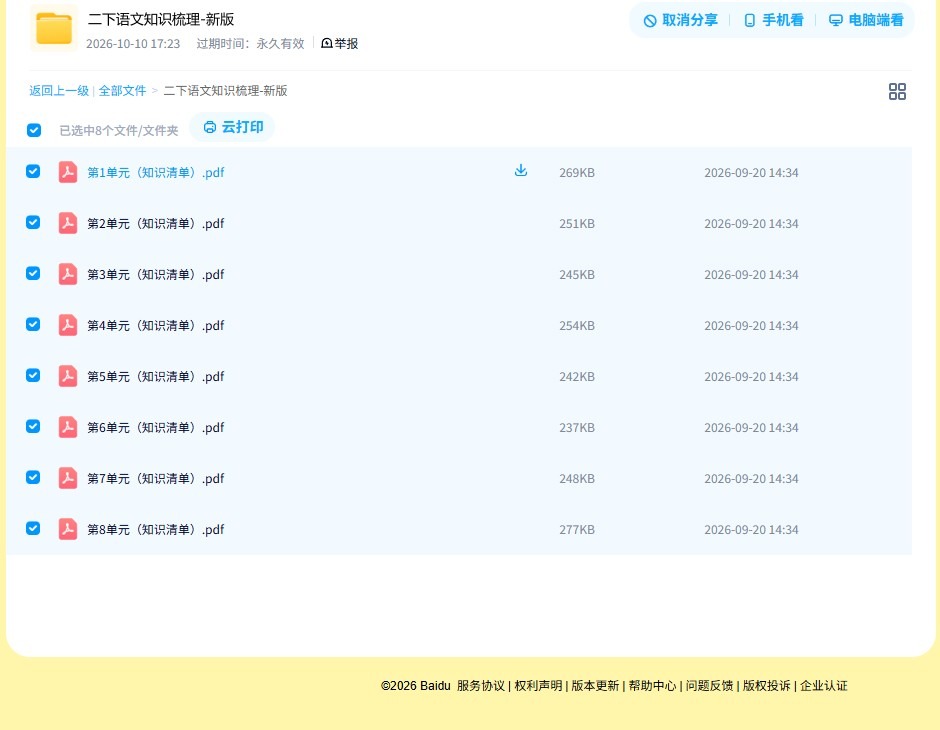Click the 云打印 cloud print button
Screen dimensions: 940x730
point(233,127)
